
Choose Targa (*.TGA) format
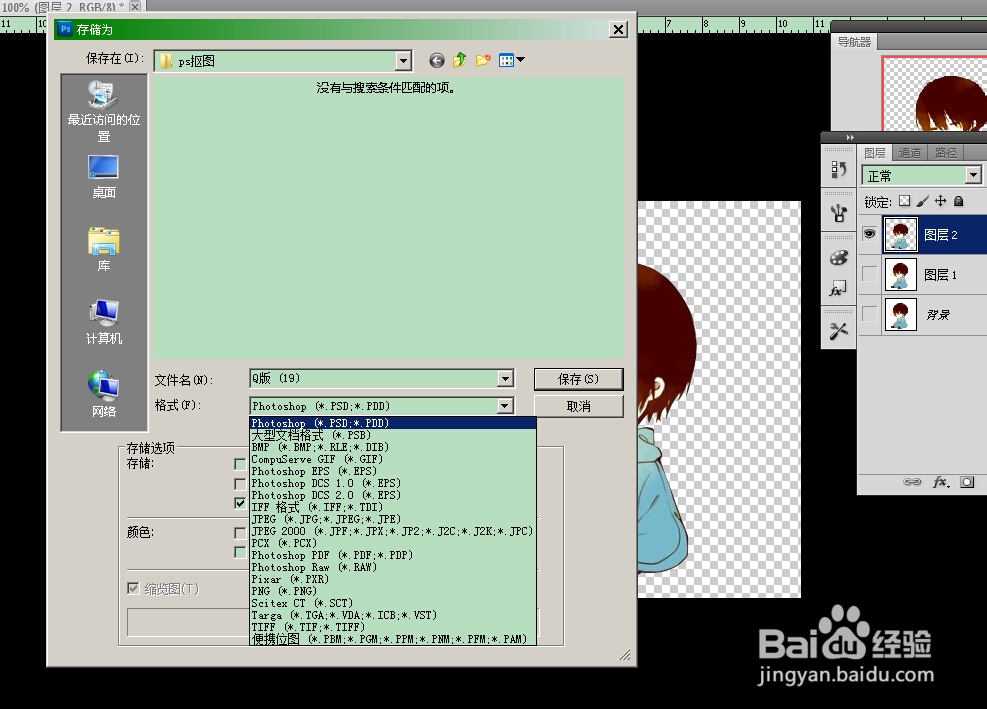(x=393, y=615)
